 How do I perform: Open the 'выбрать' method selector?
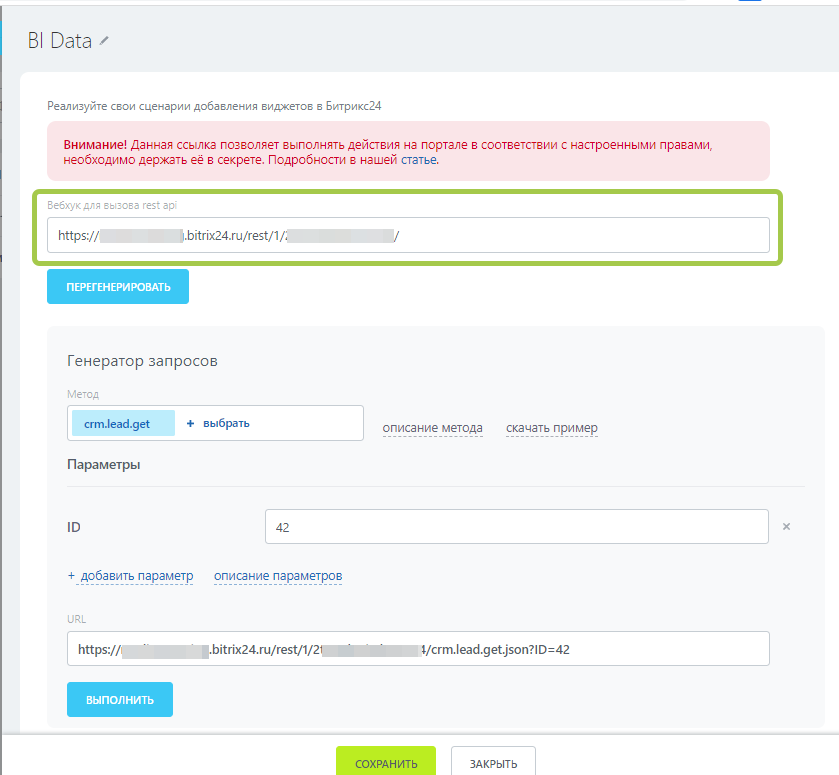[226, 423]
